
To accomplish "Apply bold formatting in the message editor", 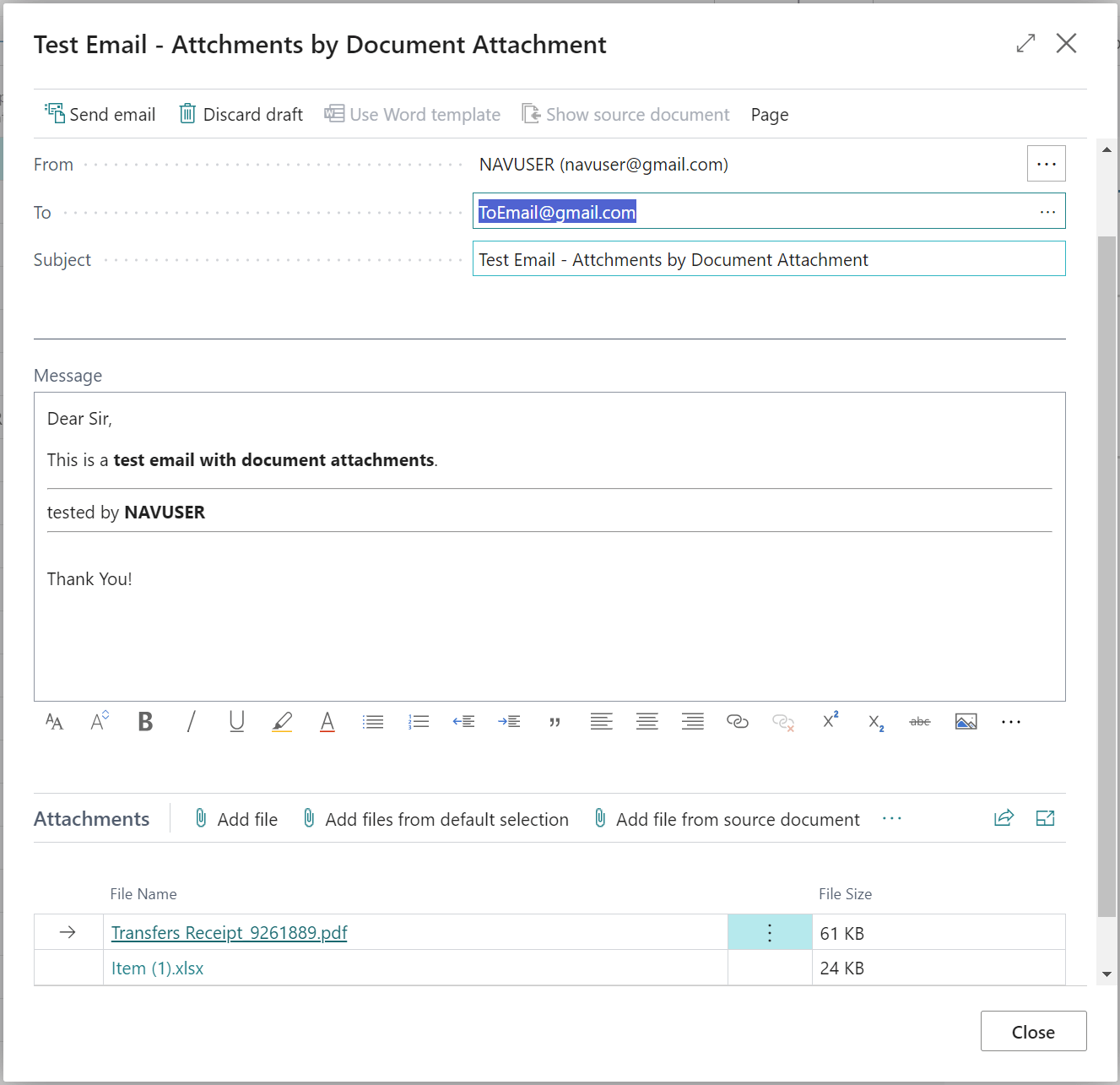I will (x=145, y=721).
